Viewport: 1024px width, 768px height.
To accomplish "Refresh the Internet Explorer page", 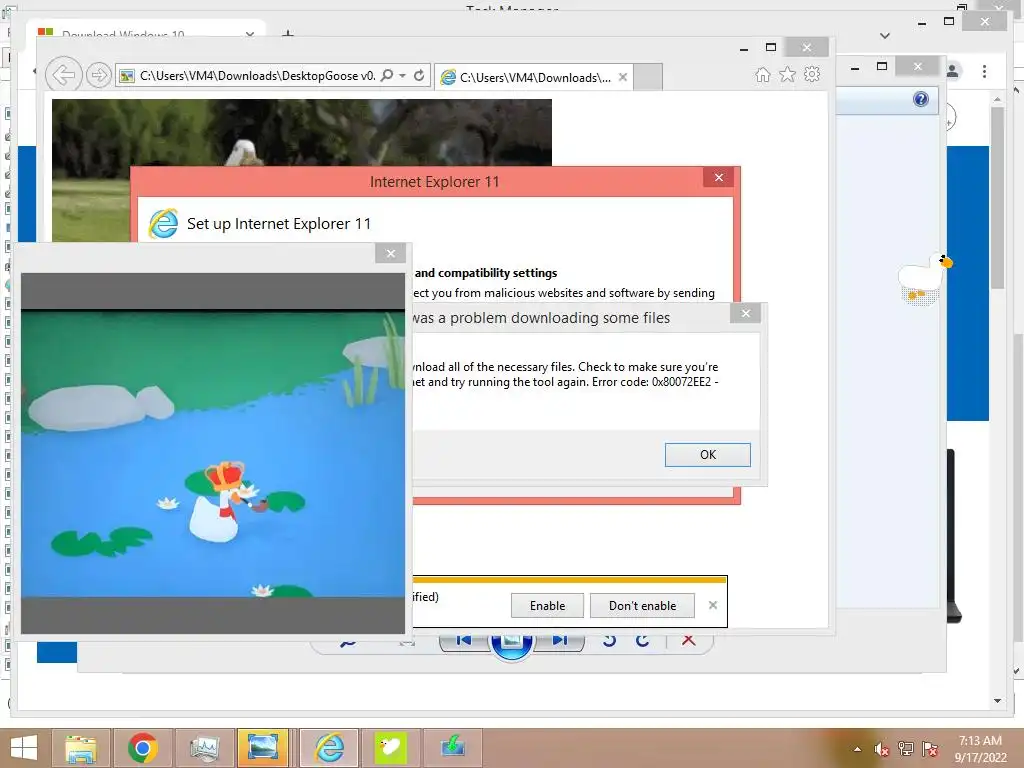I will tap(419, 75).
